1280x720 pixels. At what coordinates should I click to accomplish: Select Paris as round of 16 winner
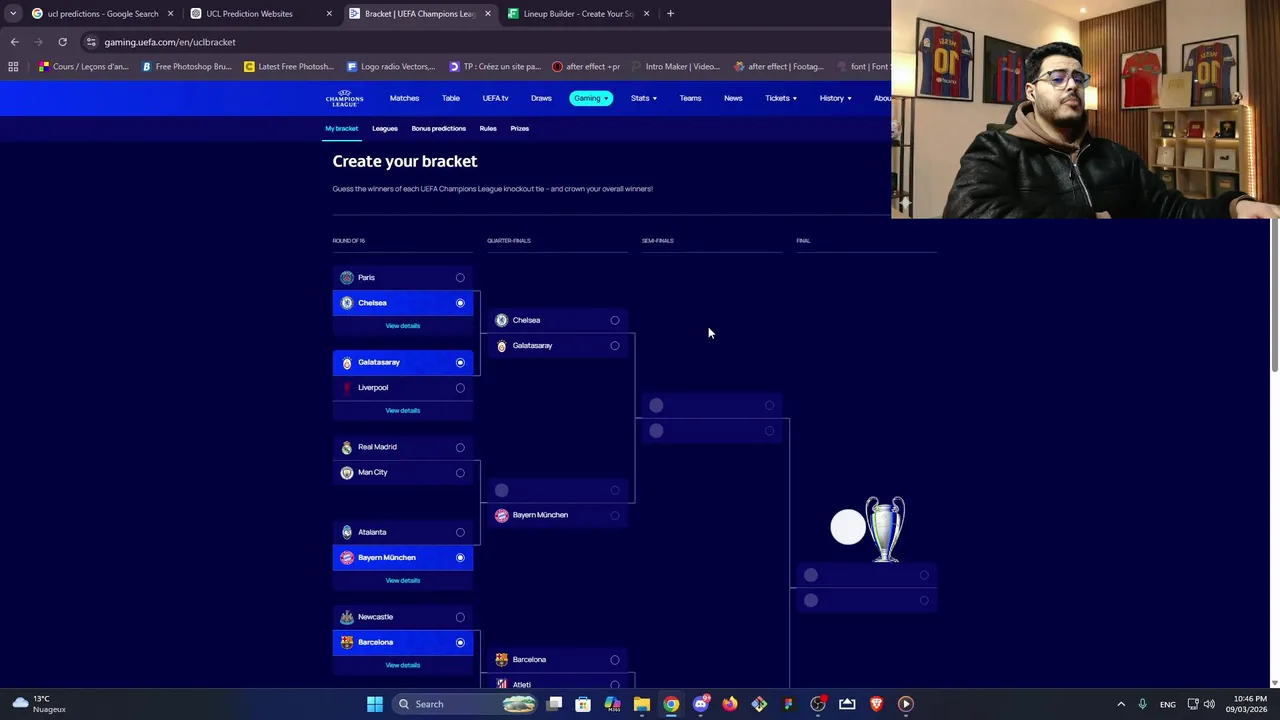tap(460, 277)
